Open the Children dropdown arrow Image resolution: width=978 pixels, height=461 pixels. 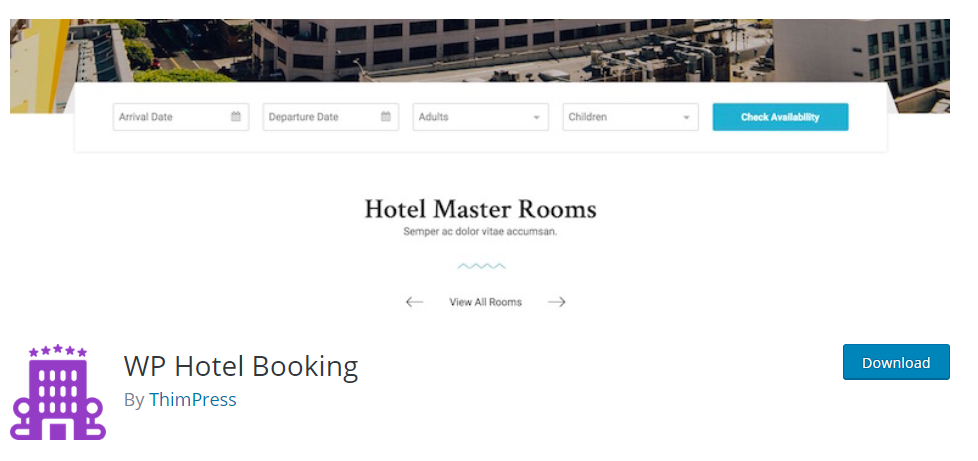pos(686,117)
